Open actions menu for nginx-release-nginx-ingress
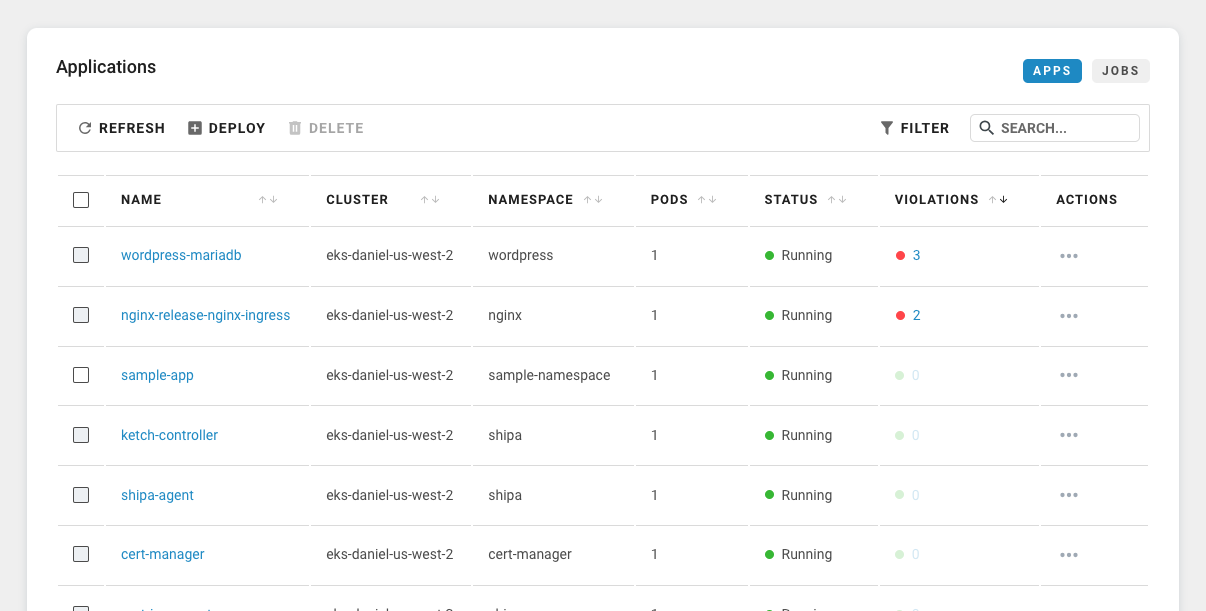The image size is (1206, 611). [x=1069, y=316]
